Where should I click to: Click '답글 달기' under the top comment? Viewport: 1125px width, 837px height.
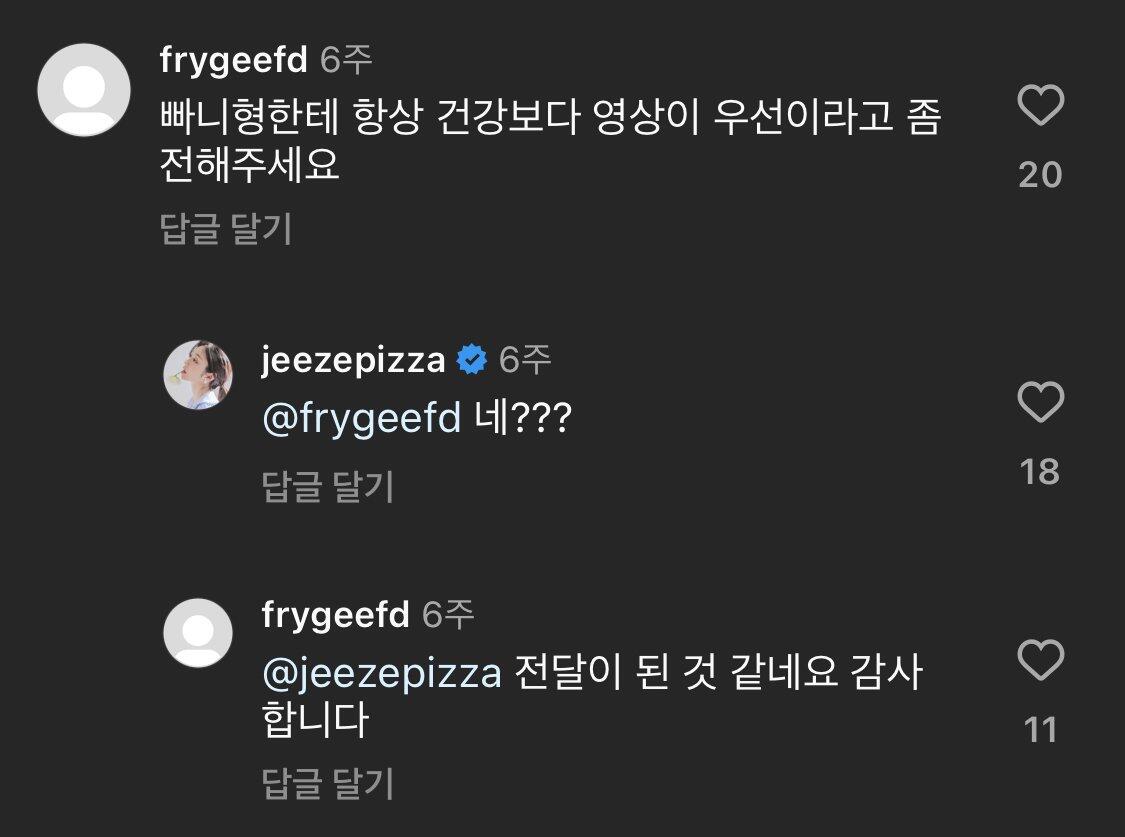tap(226, 229)
